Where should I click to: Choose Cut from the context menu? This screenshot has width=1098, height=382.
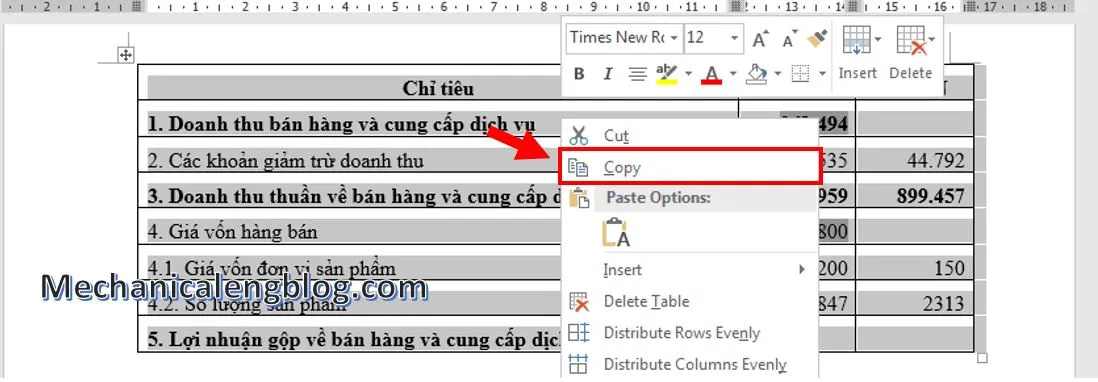pos(690,136)
